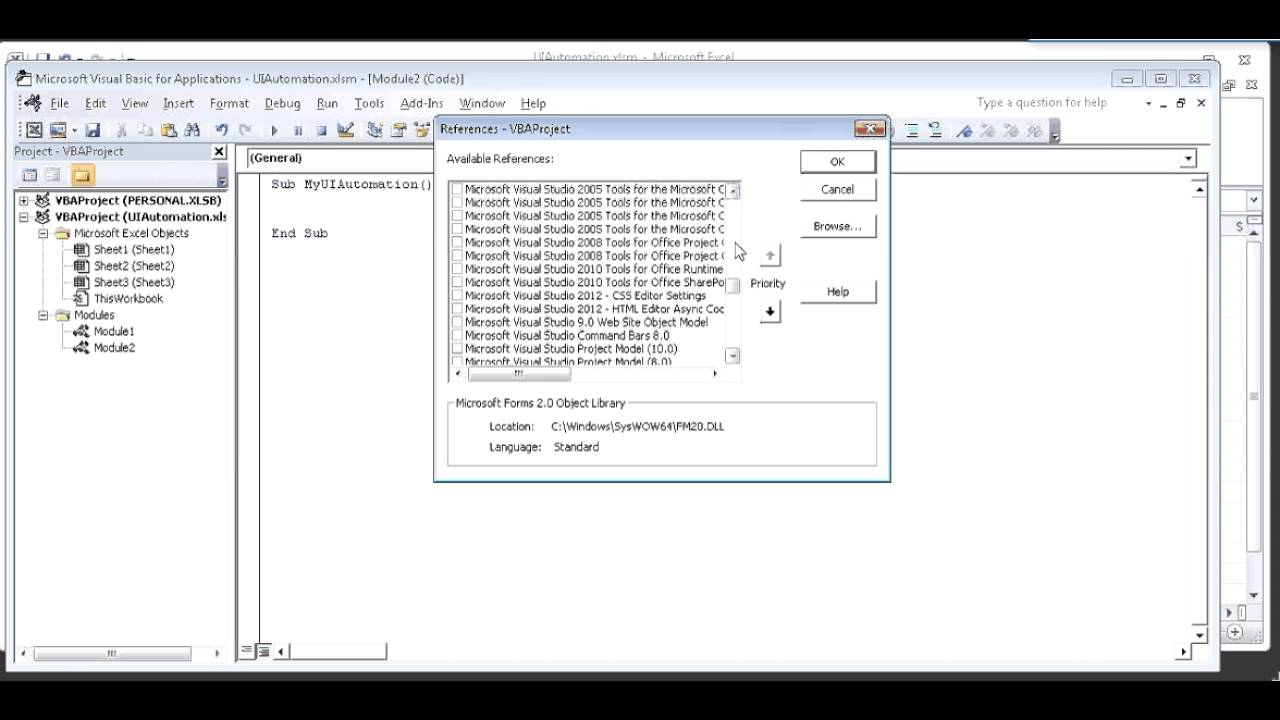Click the Break pause icon
Screen dimensions: 1280x720
(x=298, y=130)
